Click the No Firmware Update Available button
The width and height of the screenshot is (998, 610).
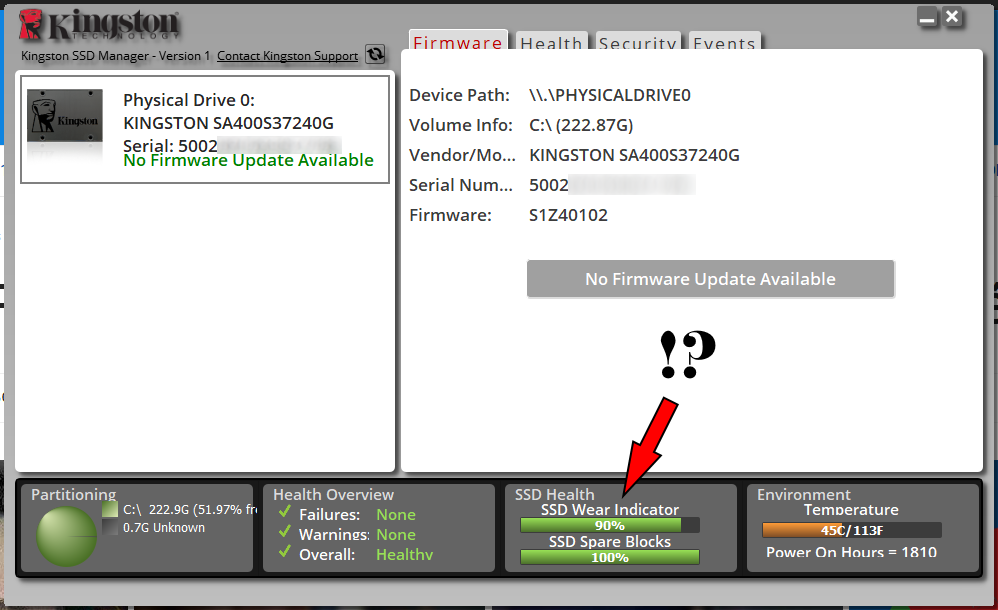pyautogui.click(x=710, y=279)
